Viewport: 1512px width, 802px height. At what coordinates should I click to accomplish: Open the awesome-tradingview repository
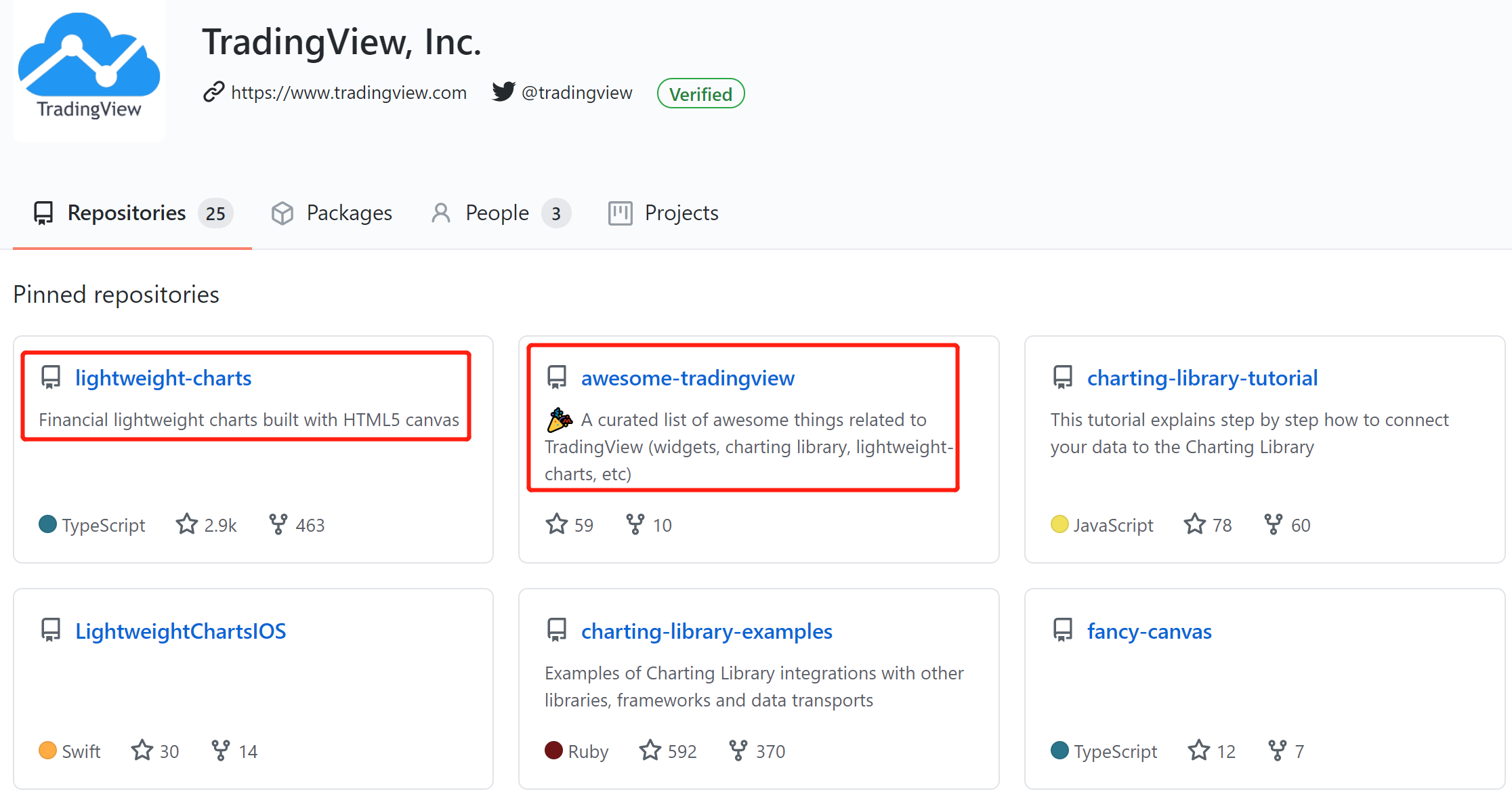tap(688, 378)
